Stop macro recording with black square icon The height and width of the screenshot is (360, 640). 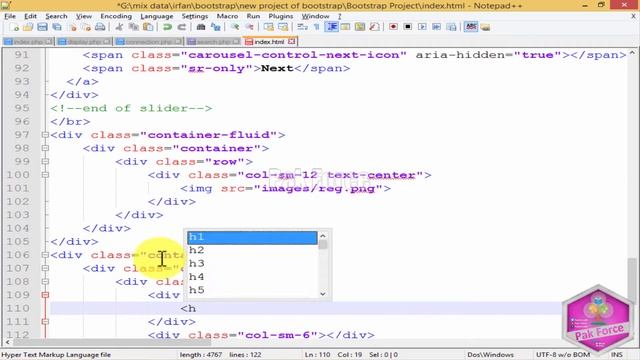point(407,27)
